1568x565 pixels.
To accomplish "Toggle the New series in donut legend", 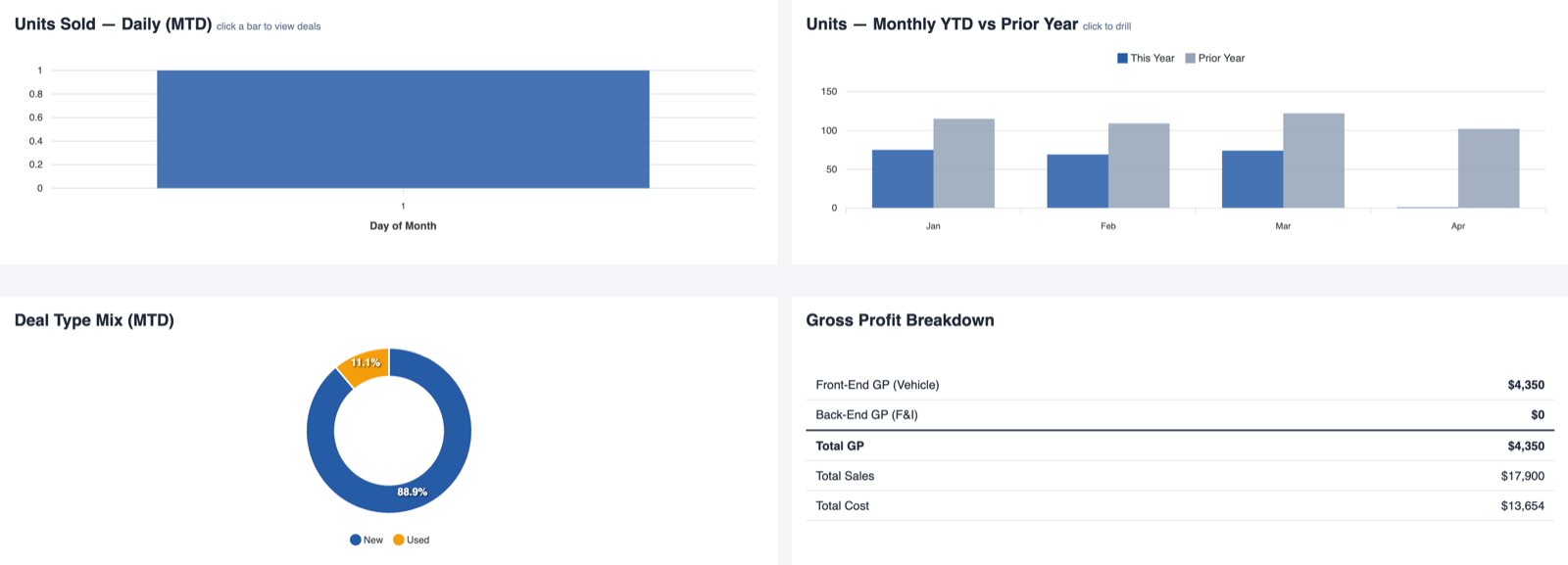I will [354, 540].
